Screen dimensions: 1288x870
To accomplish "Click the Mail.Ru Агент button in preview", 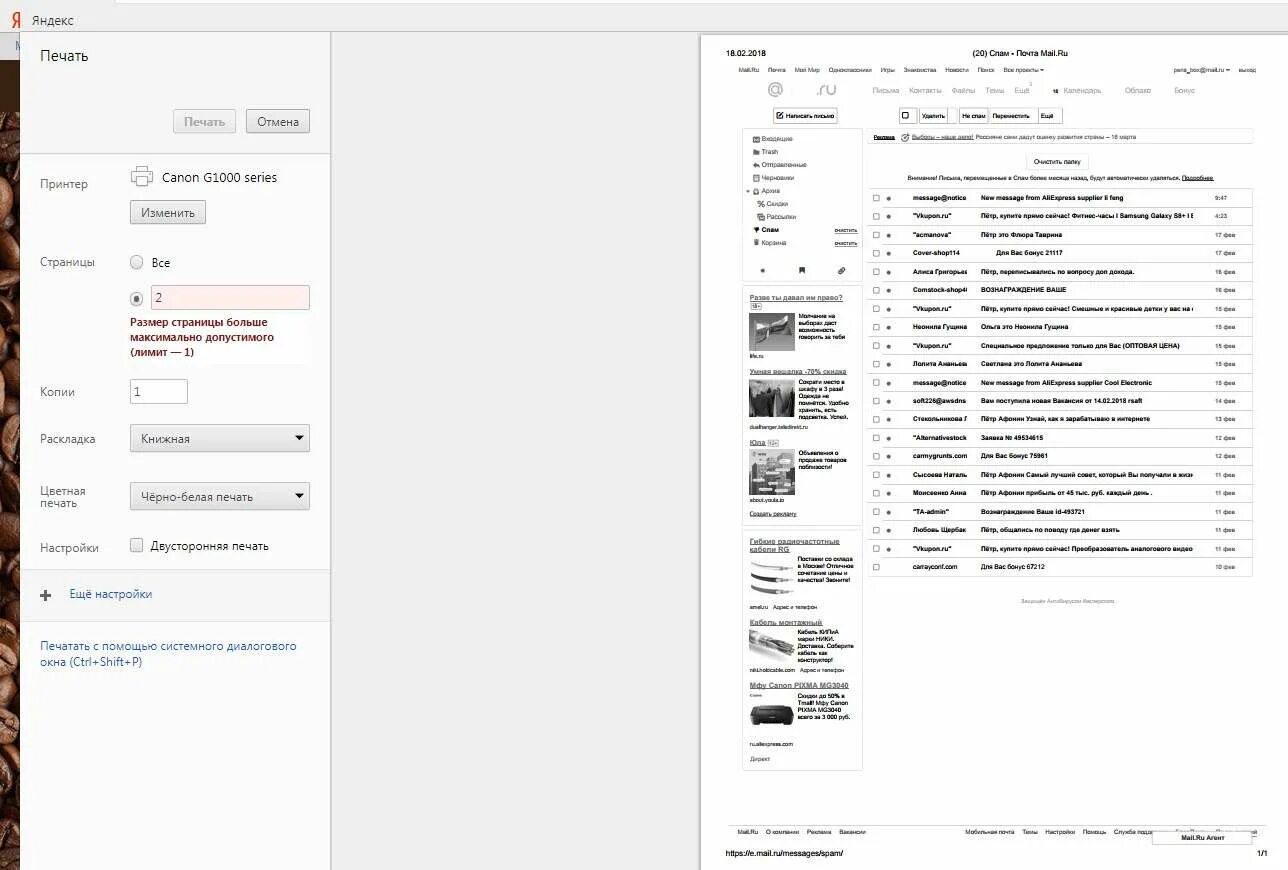I will coord(1202,838).
